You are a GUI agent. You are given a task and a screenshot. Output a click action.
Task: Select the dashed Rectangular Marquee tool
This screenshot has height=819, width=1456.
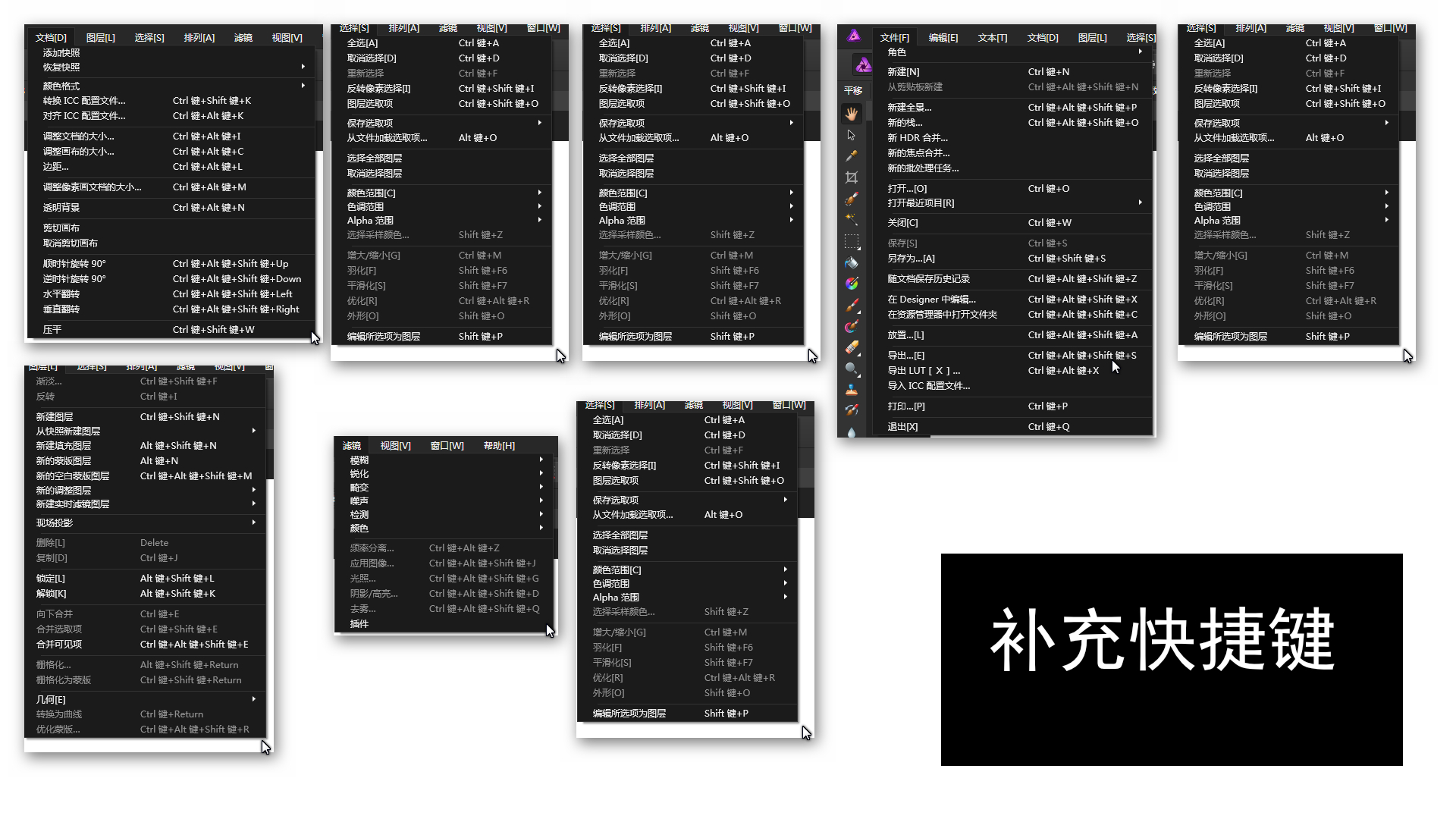(x=852, y=242)
